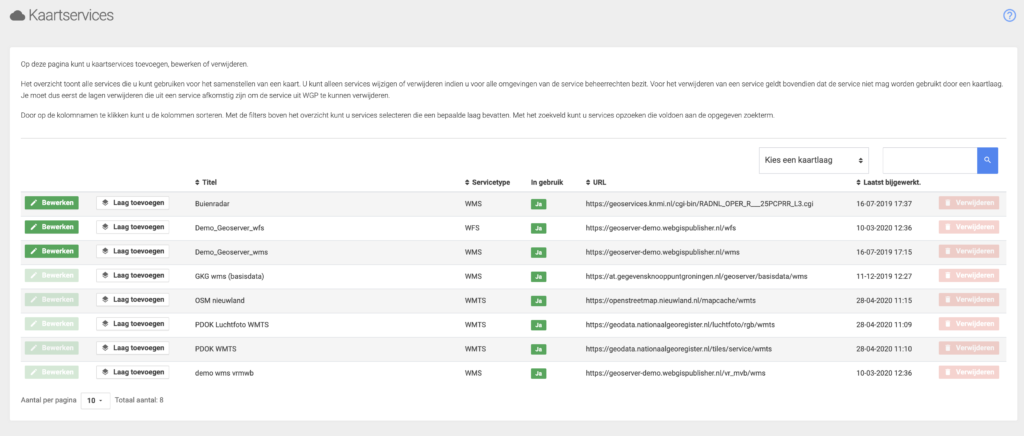The width and height of the screenshot is (1024, 436).
Task: Delete the Buienradar service
Action: click(968, 203)
